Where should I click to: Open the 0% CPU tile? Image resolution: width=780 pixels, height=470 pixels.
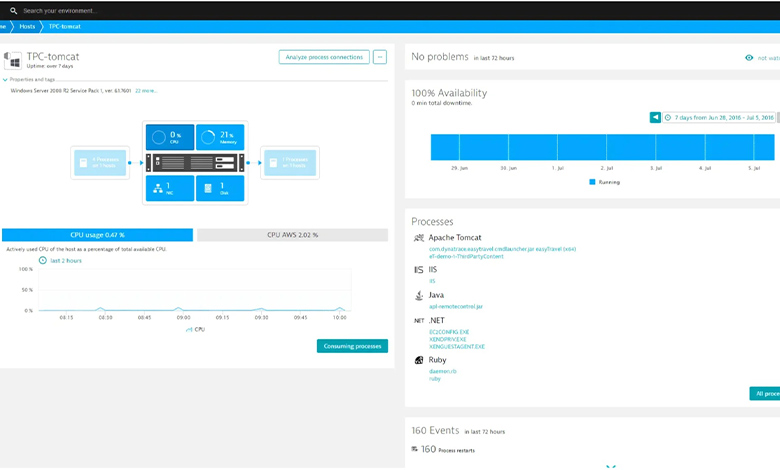click(x=170, y=137)
